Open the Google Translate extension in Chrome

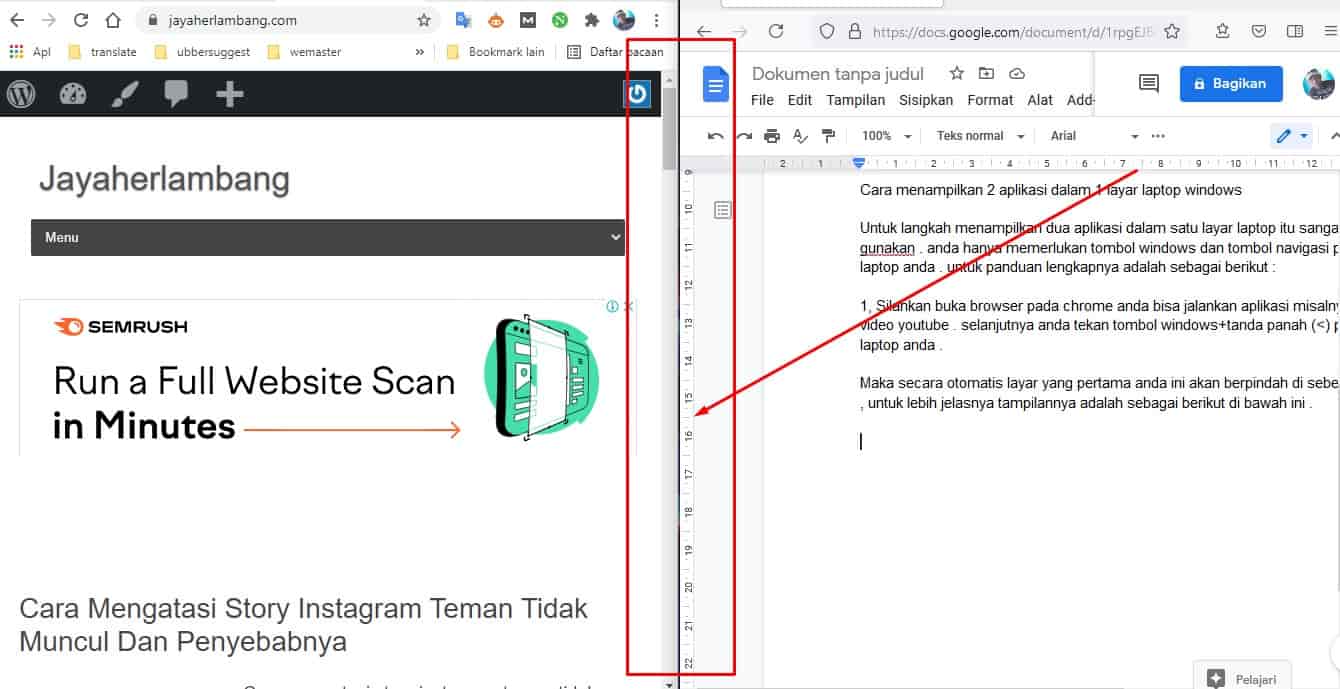coord(463,20)
